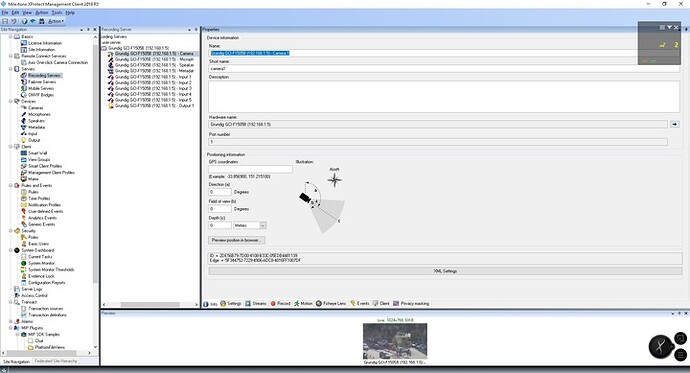
Task: Open the Action menu in the menu bar
Action: pyautogui.click(x=41, y=13)
